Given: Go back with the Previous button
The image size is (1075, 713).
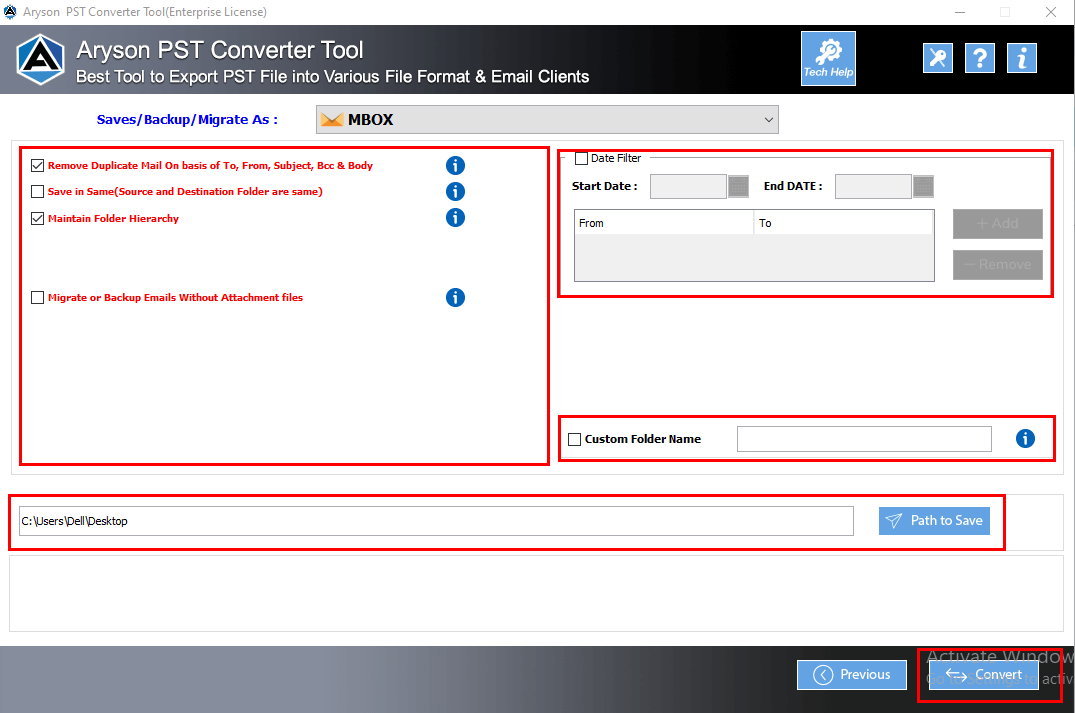Looking at the screenshot, I should click(x=851, y=675).
